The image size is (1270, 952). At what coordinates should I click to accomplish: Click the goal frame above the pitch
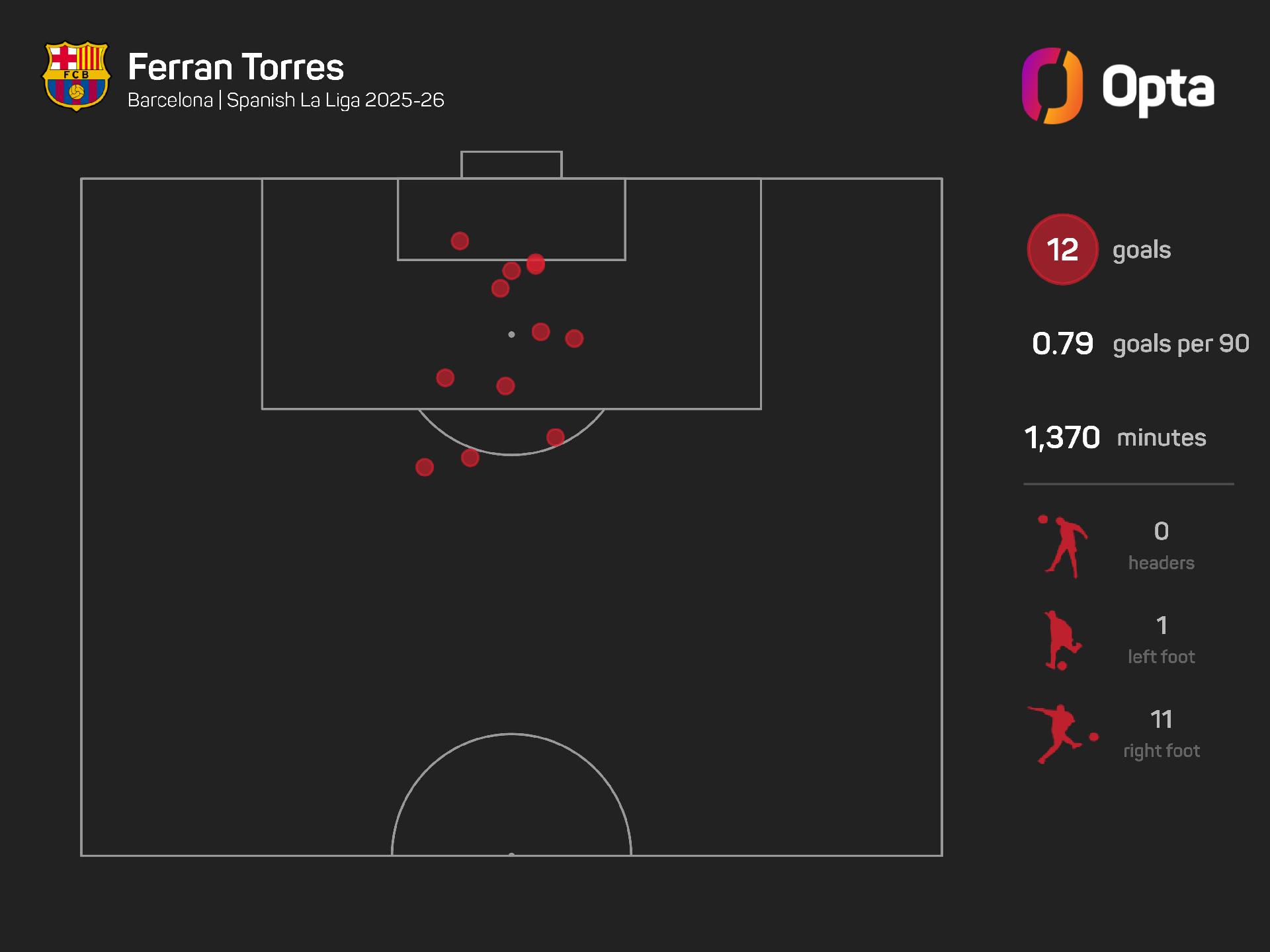pyautogui.click(x=511, y=164)
